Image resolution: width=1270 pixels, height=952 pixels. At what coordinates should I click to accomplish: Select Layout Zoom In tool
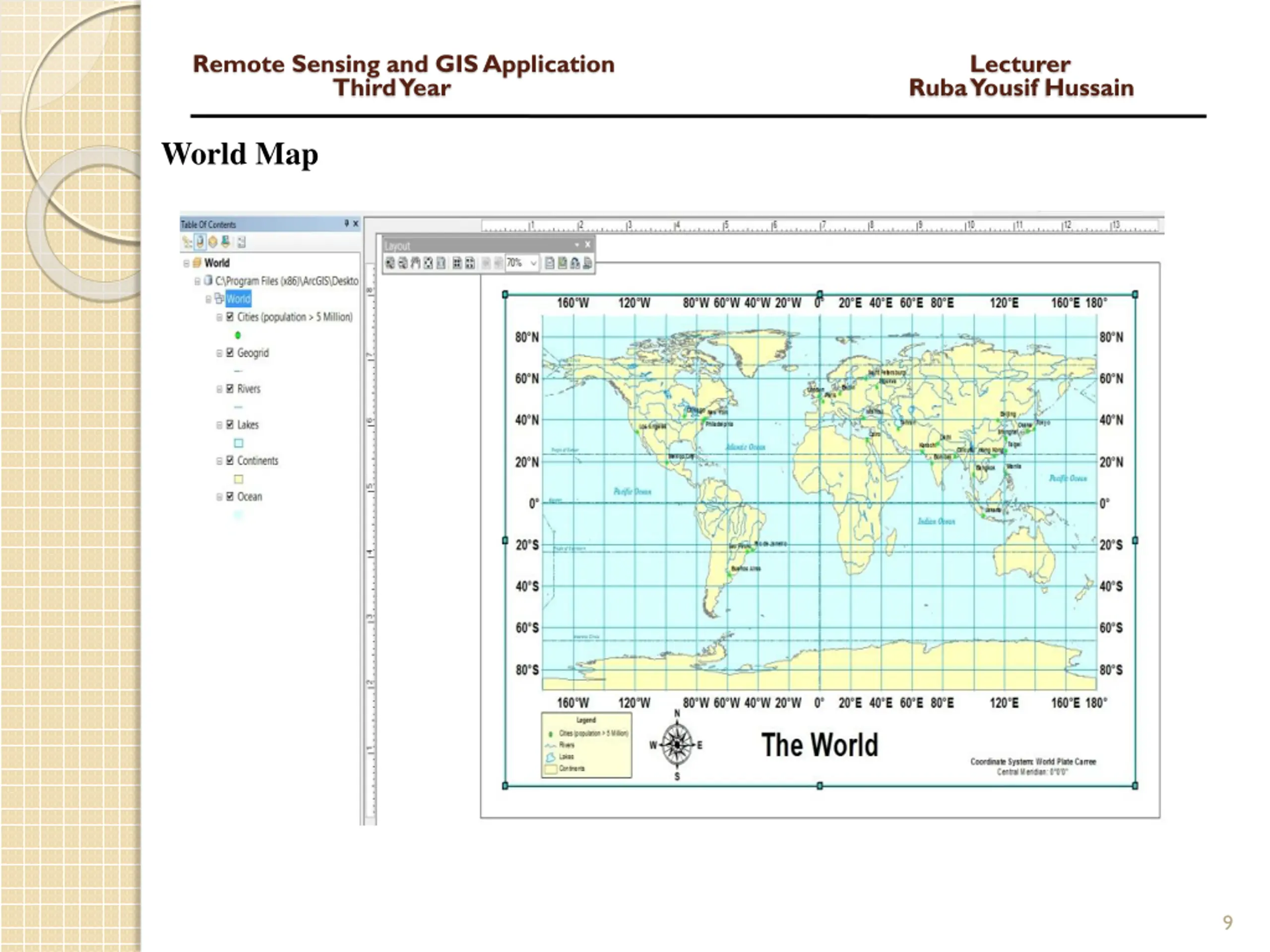click(x=390, y=263)
